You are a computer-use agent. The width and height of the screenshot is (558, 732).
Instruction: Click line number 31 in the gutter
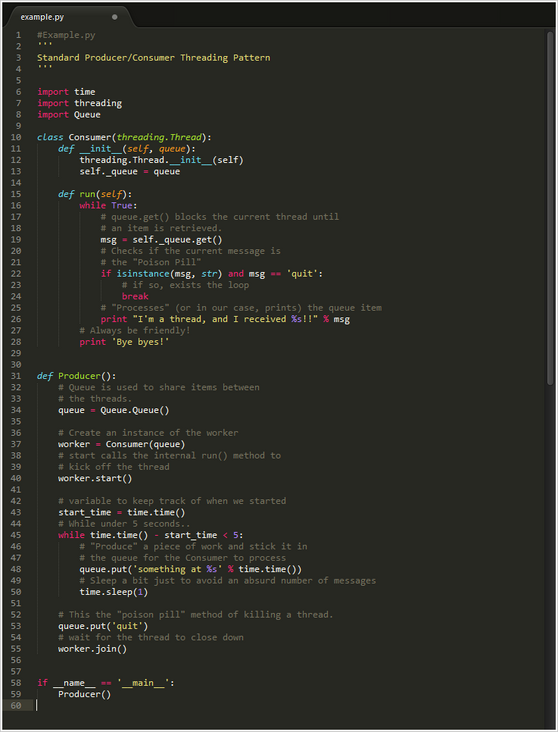16,376
